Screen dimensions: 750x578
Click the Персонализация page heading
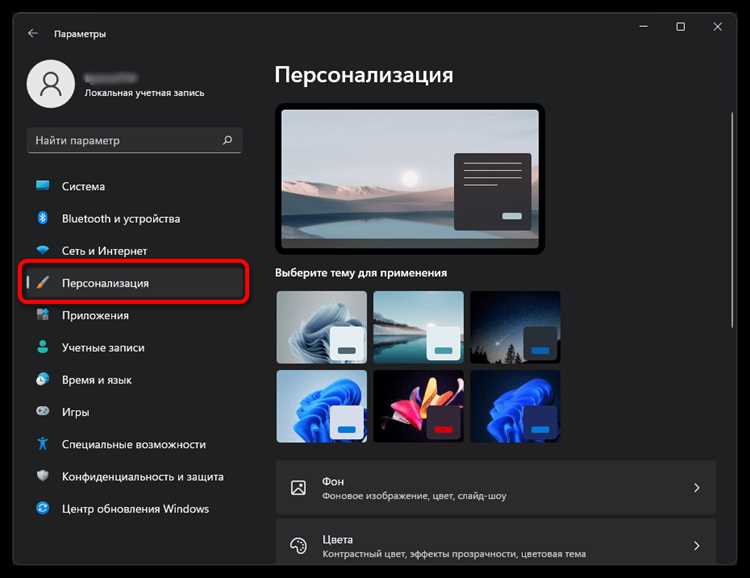click(364, 75)
